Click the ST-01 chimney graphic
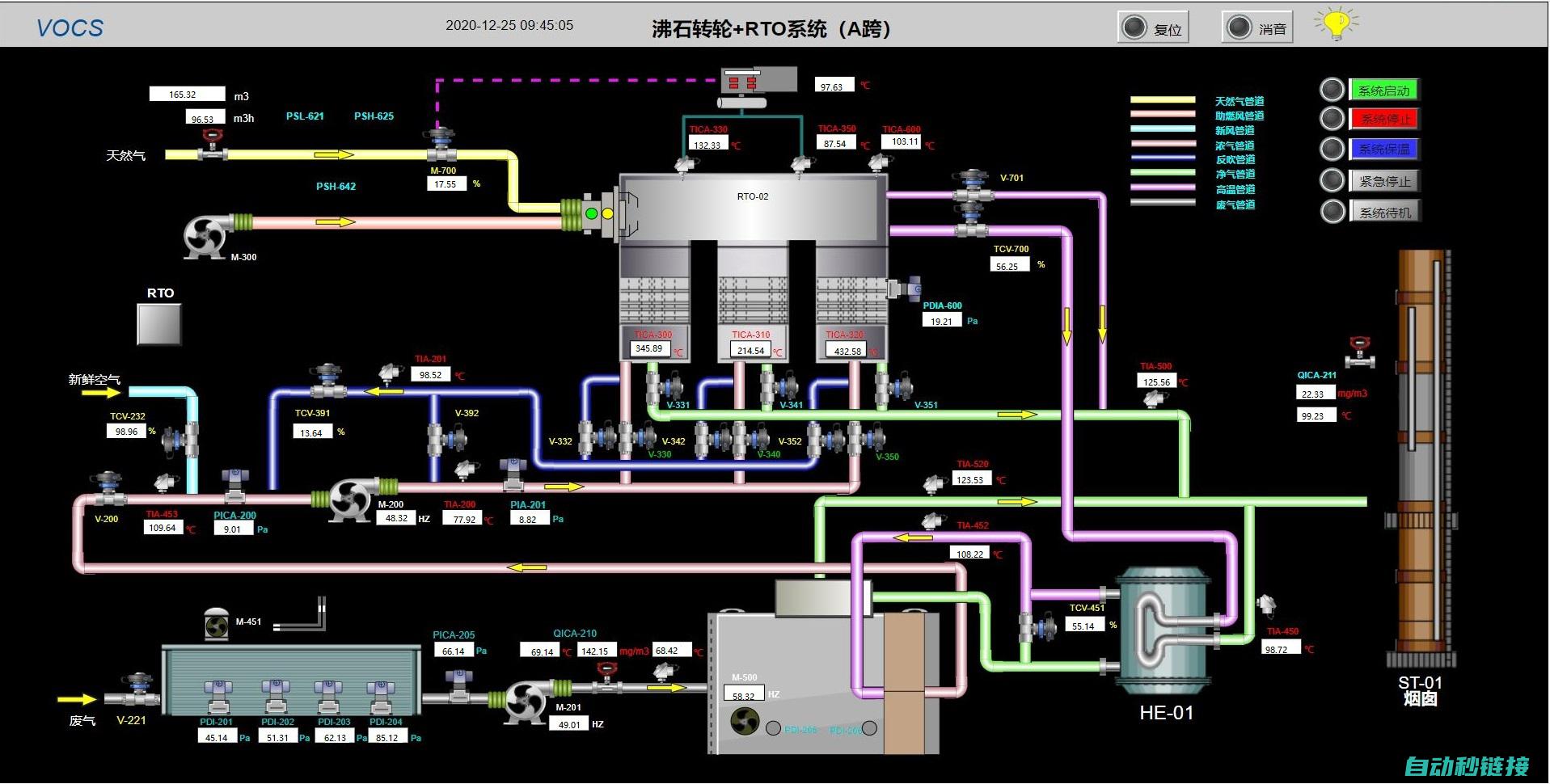This screenshot has height=784, width=1550. pos(1420,457)
